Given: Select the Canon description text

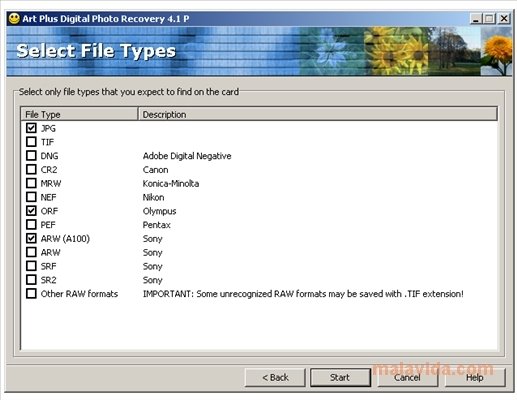Looking at the screenshot, I should (155, 170).
